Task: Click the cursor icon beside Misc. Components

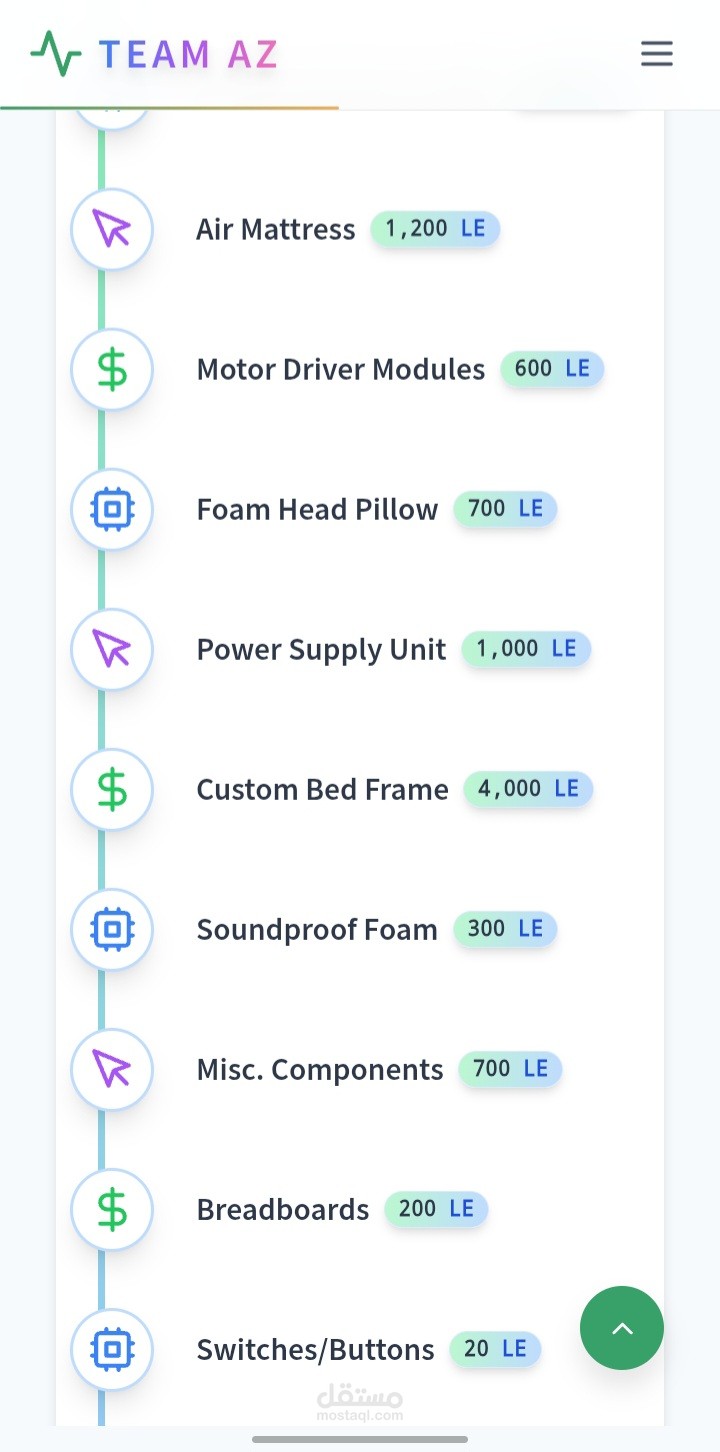Action: (112, 1069)
